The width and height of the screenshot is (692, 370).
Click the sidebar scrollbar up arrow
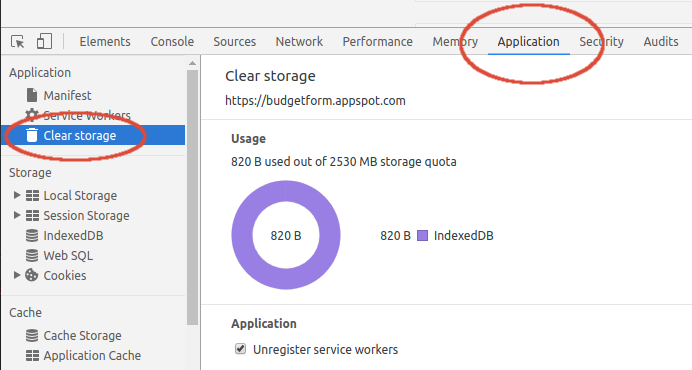pyautogui.click(x=192, y=64)
